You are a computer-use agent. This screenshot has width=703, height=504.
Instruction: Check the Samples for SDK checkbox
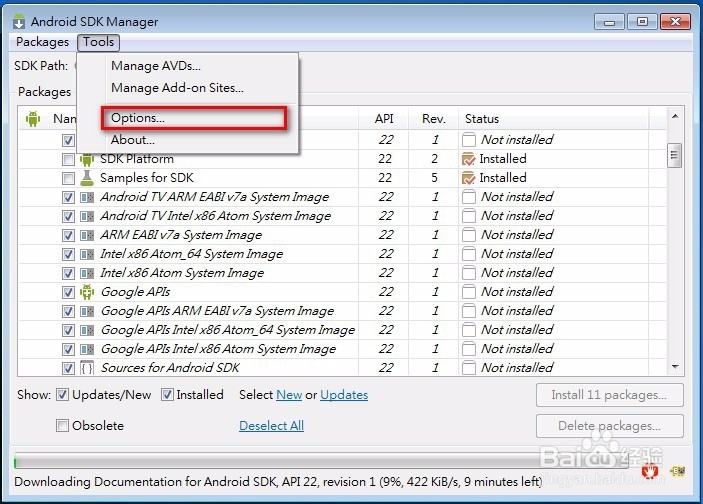click(x=68, y=178)
